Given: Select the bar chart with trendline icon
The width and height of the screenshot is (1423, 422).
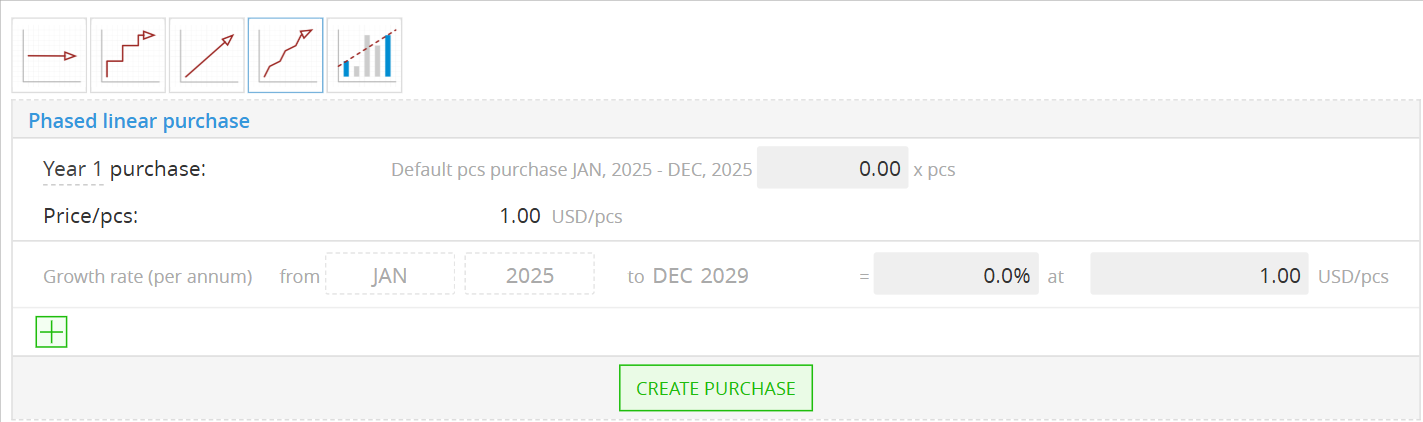Looking at the screenshot, I should pos(364,56).
